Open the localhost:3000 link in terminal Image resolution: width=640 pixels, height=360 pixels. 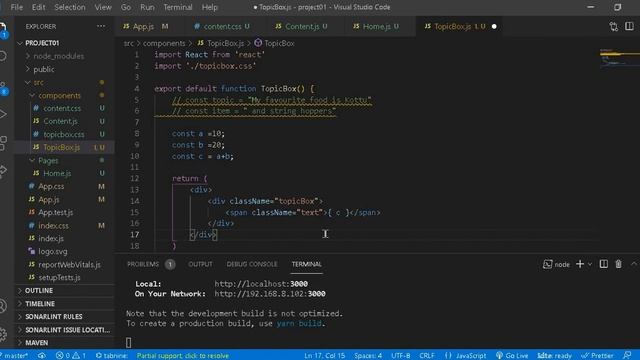coord(261,284)
